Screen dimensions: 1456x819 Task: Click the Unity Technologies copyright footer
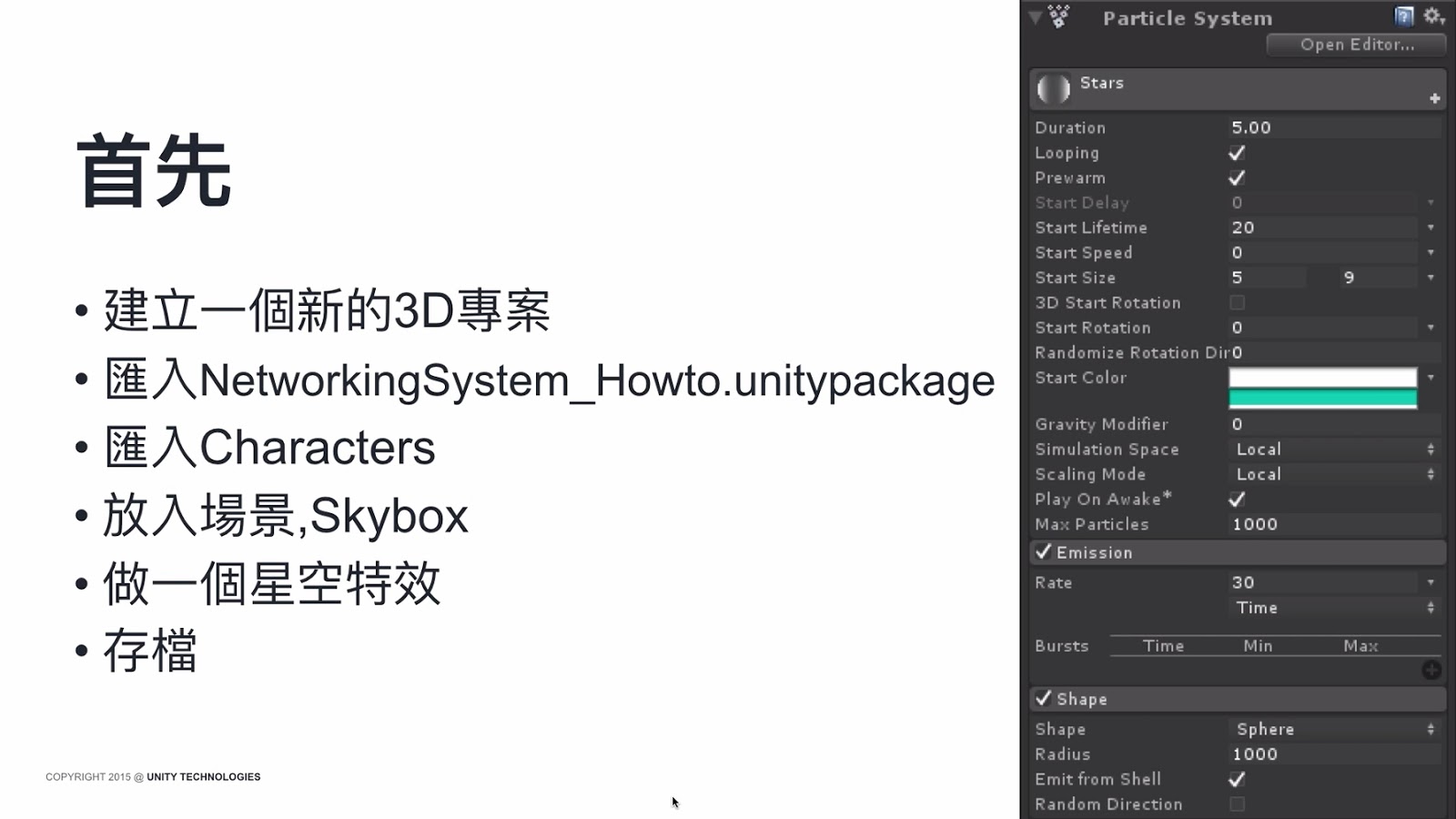click(153, 777)
